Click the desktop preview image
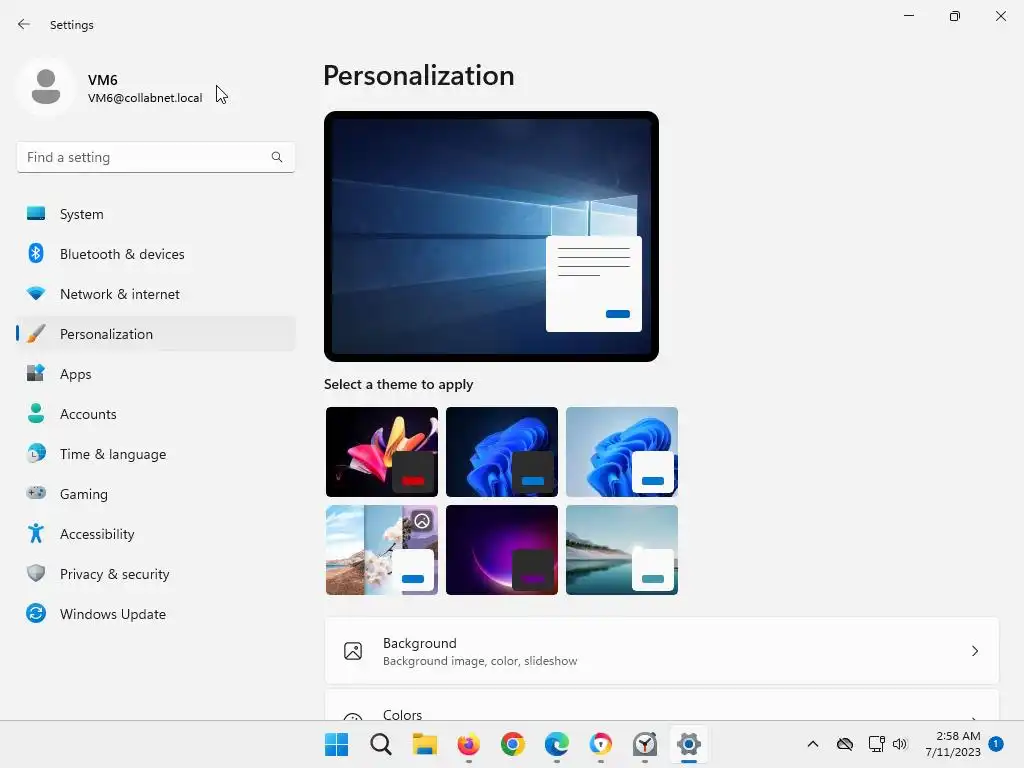1024x768 pixels. point(491,236)
